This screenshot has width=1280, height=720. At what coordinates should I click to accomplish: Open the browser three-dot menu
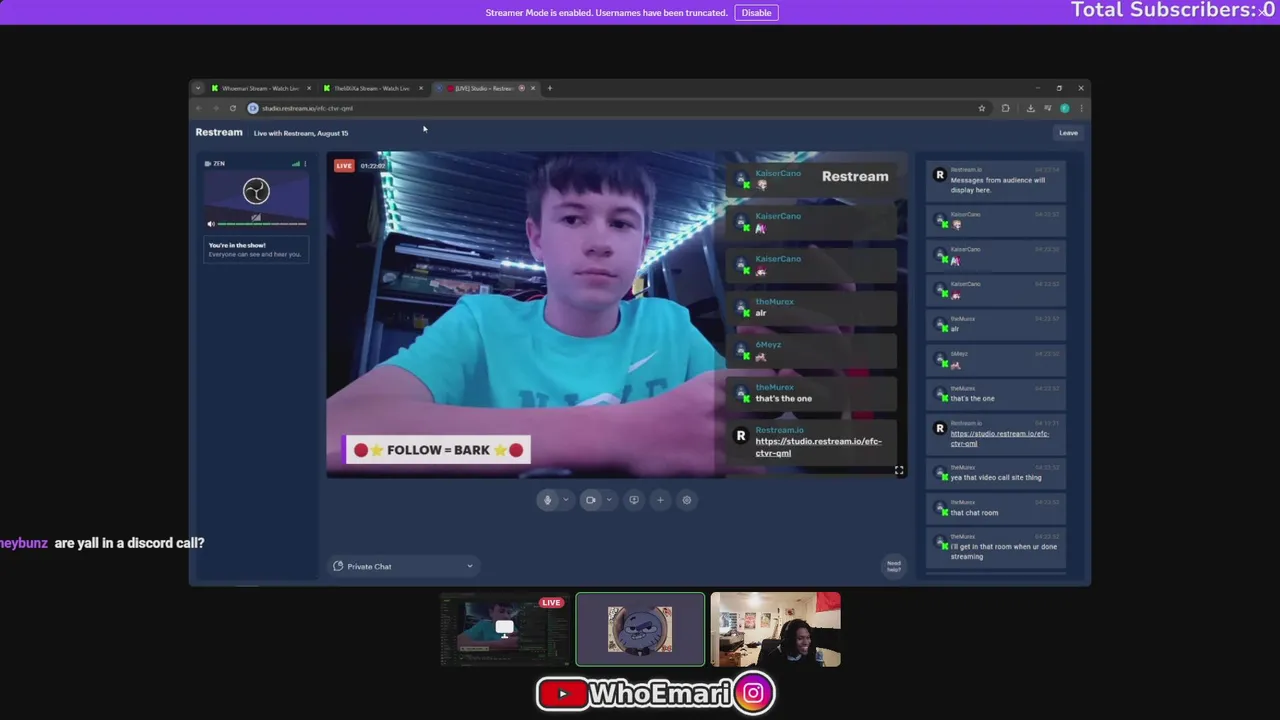(x=1081, y=108)
